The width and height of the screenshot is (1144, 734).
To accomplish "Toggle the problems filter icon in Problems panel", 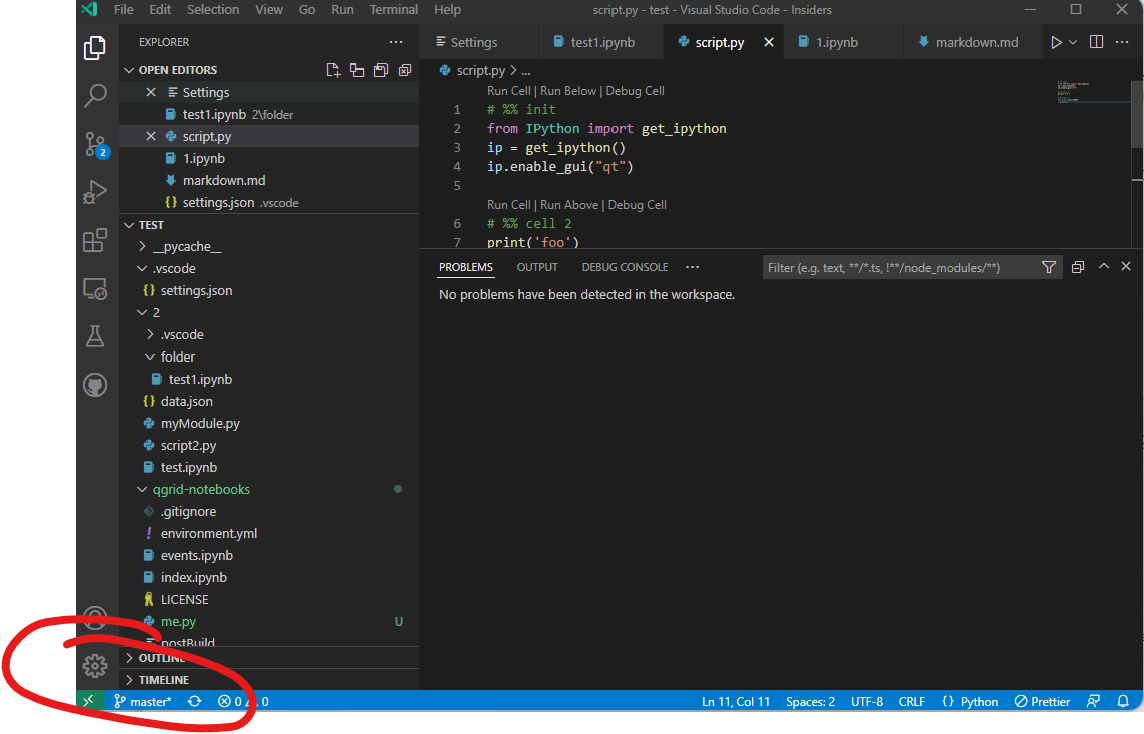I will 1049,267.
